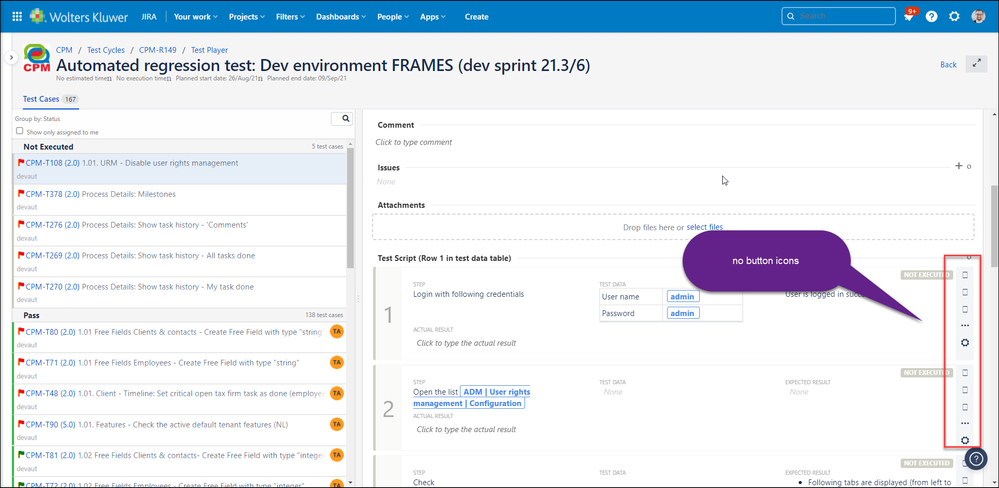Screen dimensions: 999x488
Task: Open the help question mark icon in header
Action: tap(932, 17)
